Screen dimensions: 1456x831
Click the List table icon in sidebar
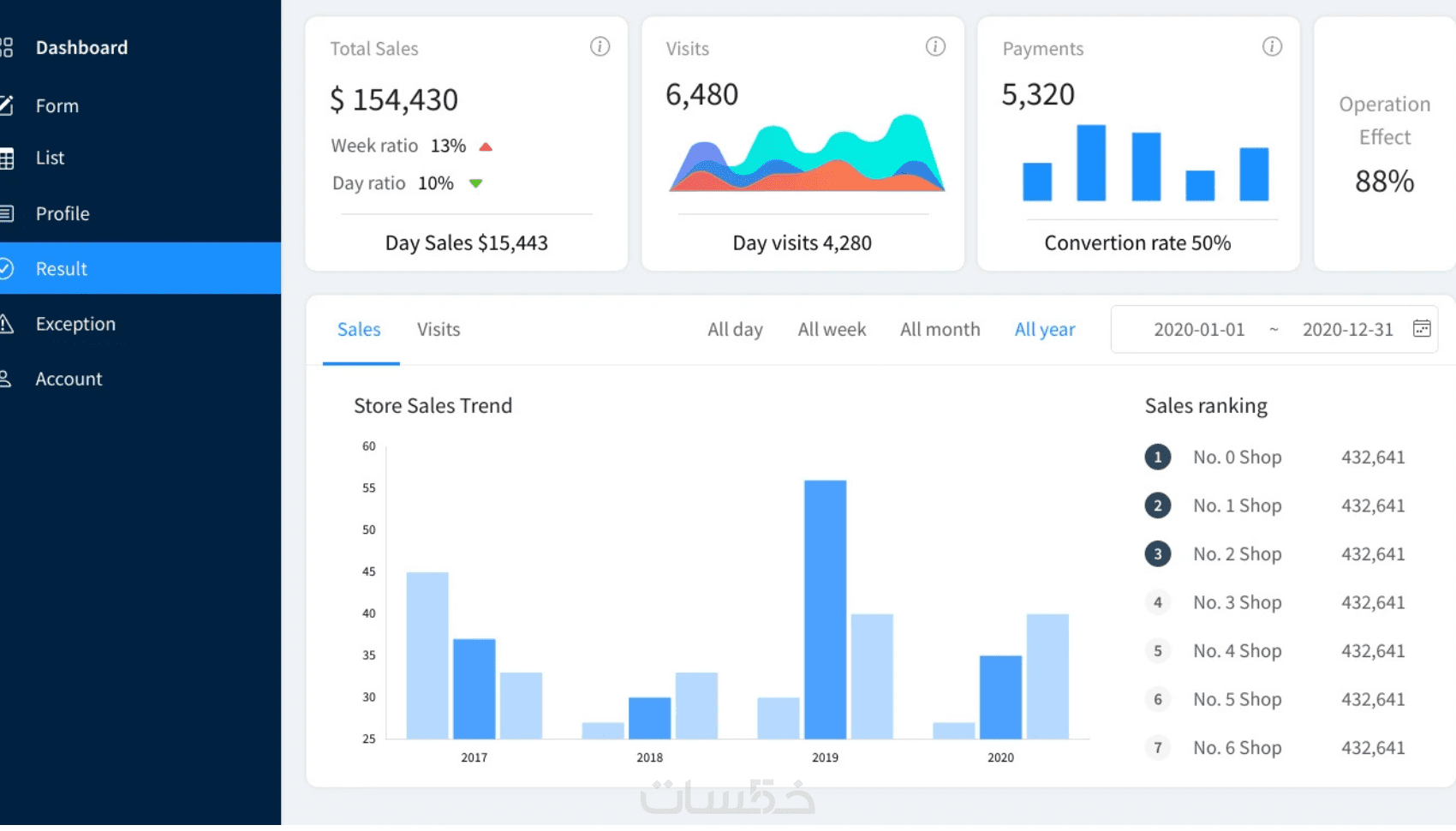(x=7, y=158)
